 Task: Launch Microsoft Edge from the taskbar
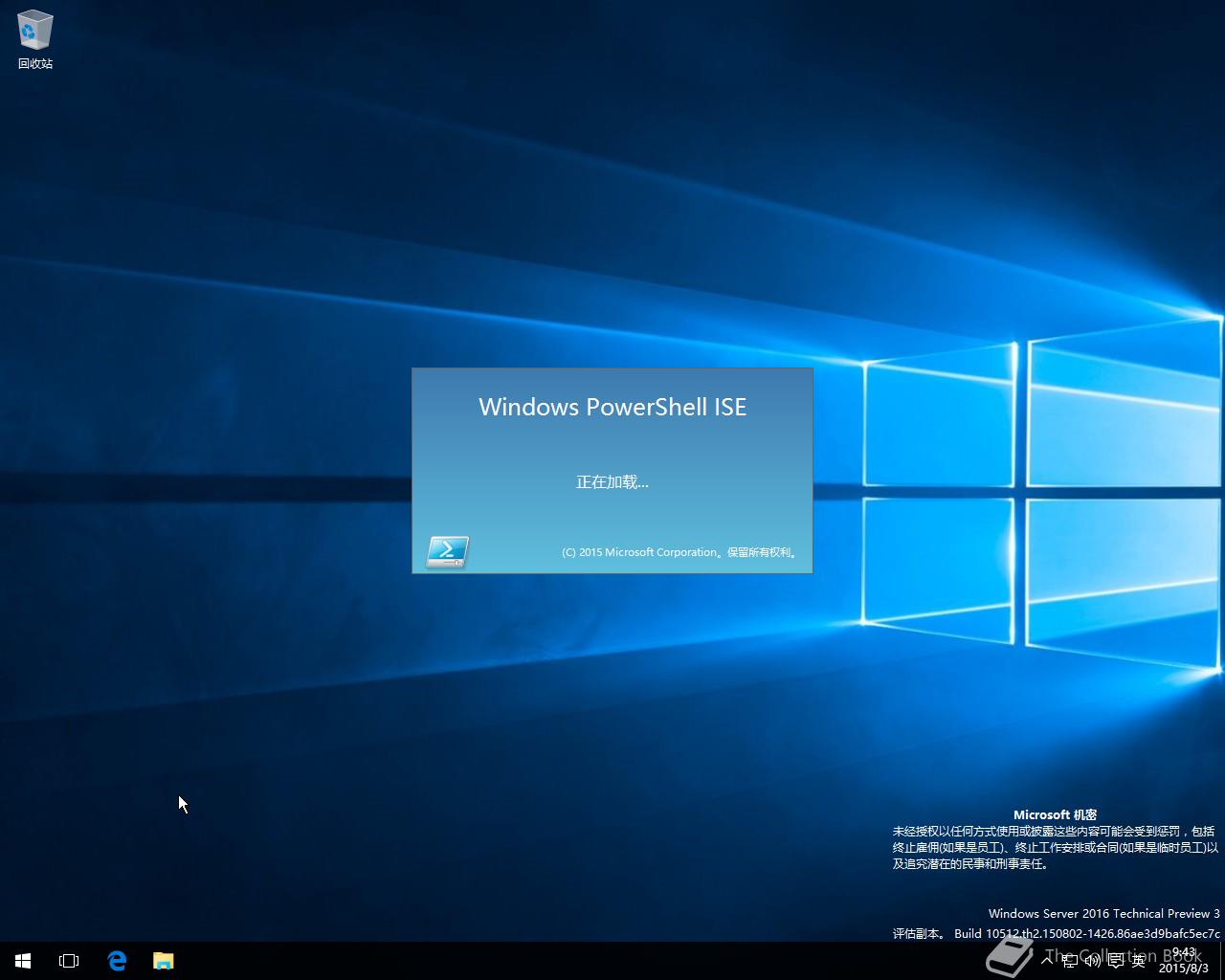117,961
